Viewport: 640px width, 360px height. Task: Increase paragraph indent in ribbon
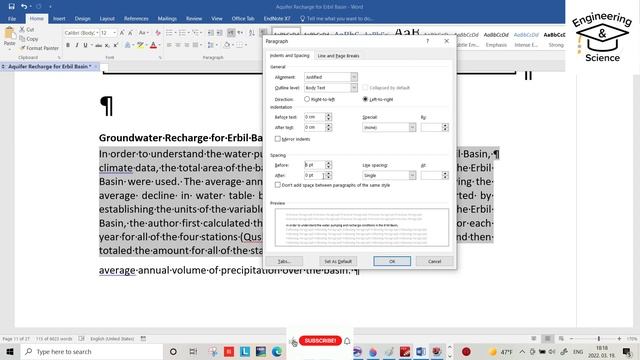[x=220, y=33]
